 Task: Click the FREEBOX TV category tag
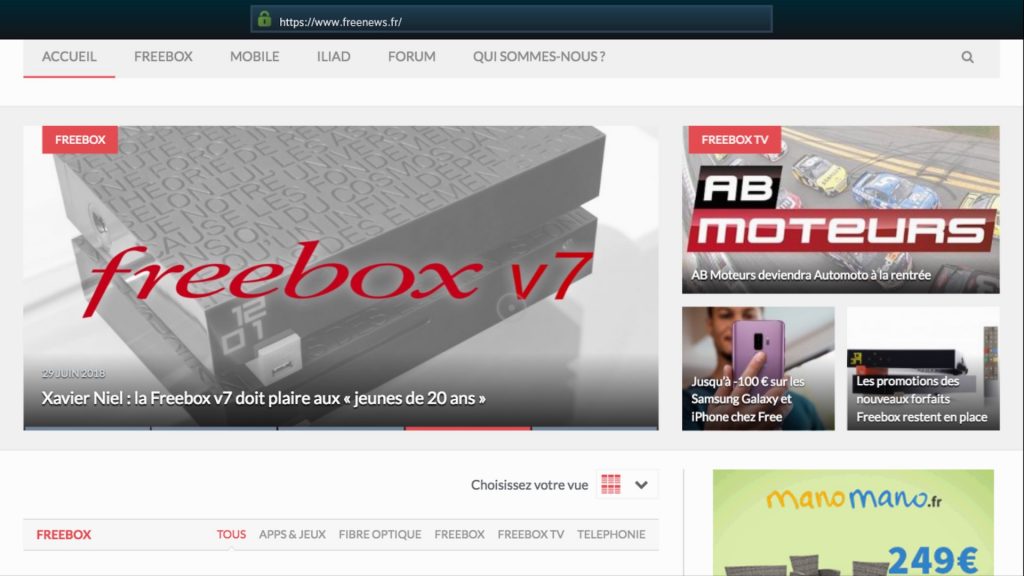click(x=735, y=140)
